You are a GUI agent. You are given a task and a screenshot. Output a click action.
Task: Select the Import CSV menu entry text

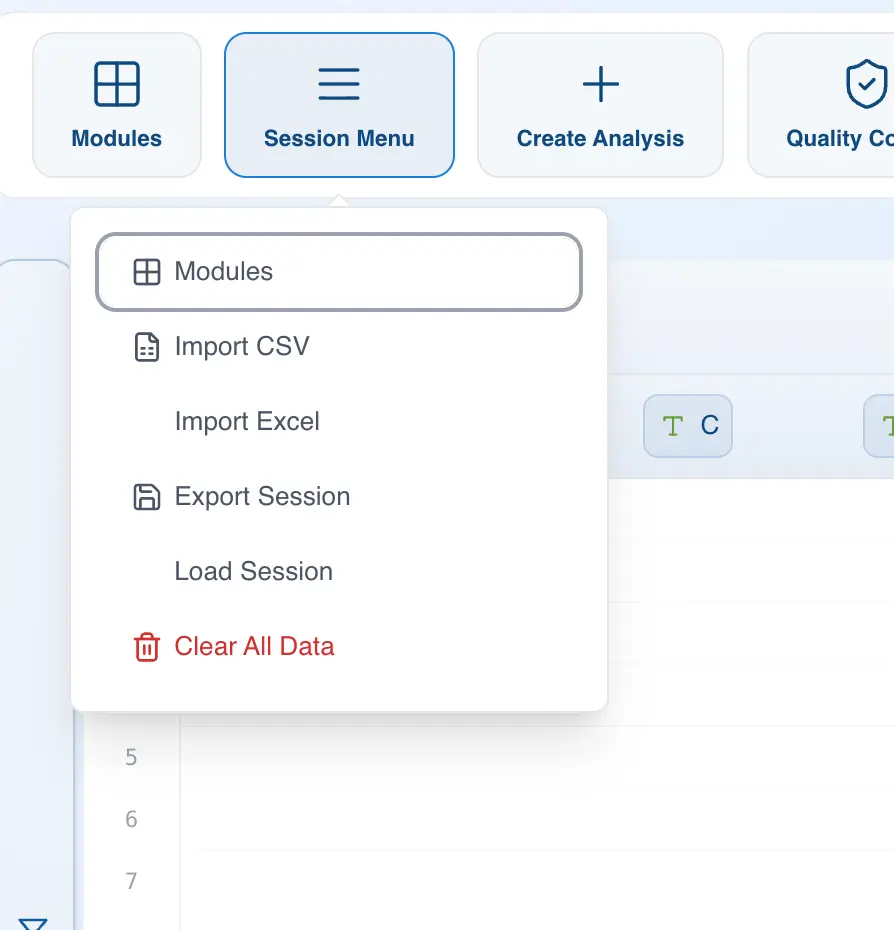242,347
